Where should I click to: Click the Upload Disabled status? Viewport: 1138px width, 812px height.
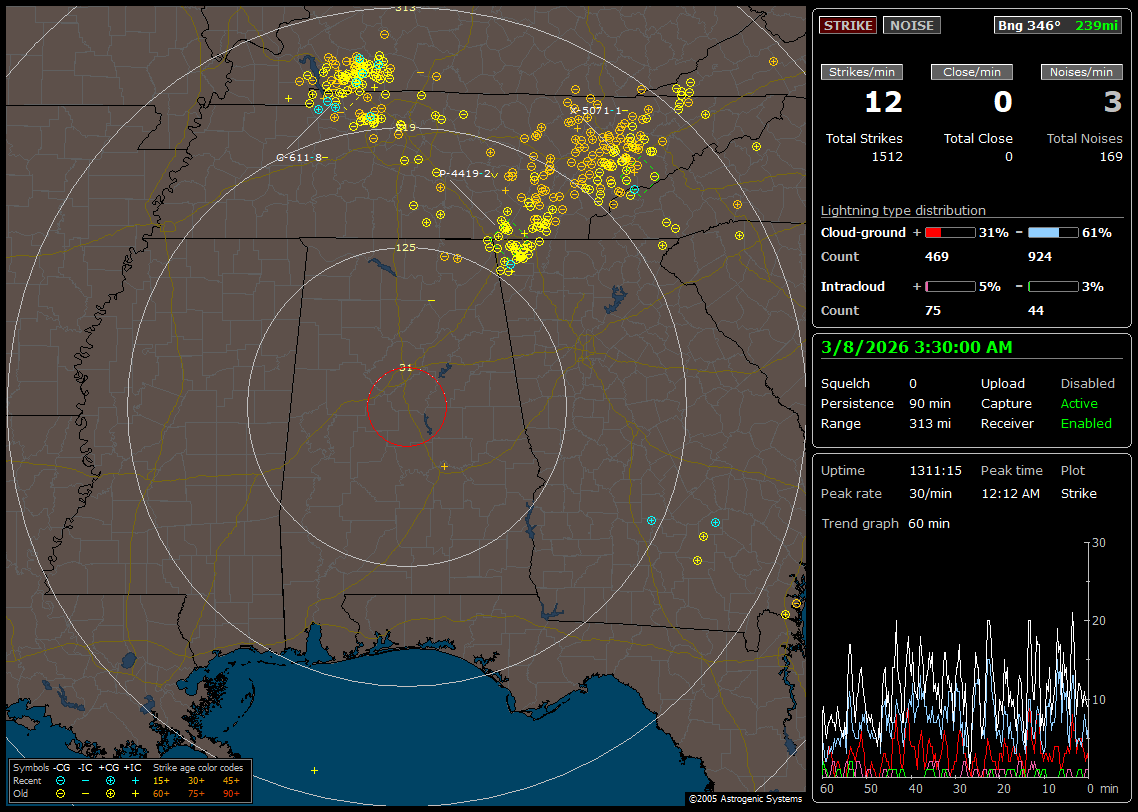(x=1087, y=383)
